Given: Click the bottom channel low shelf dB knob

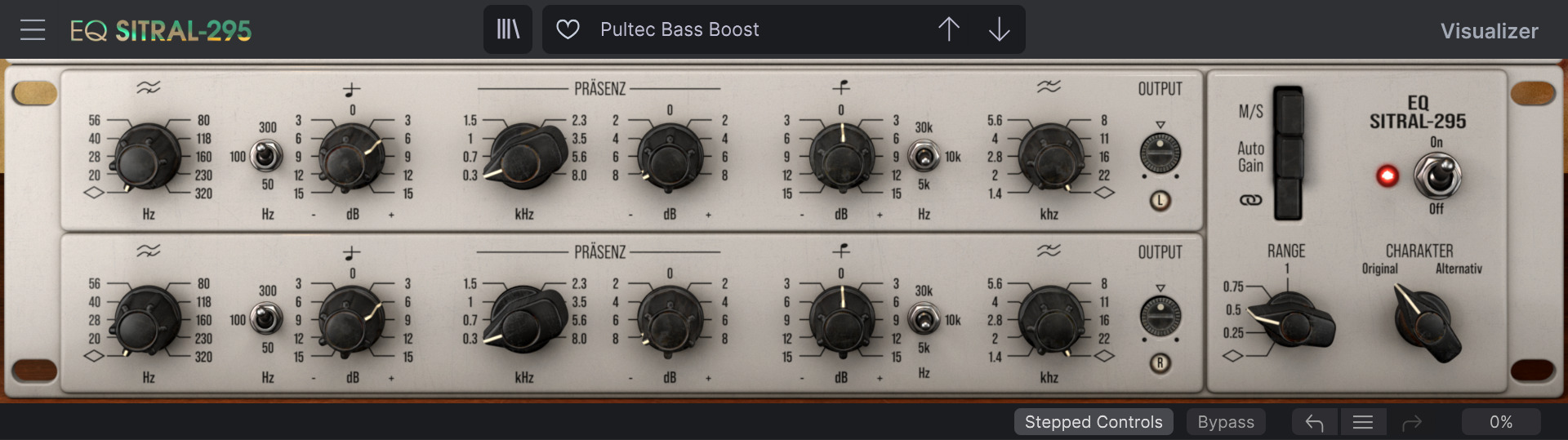Looking at the screenshot, I should point(351,320).
